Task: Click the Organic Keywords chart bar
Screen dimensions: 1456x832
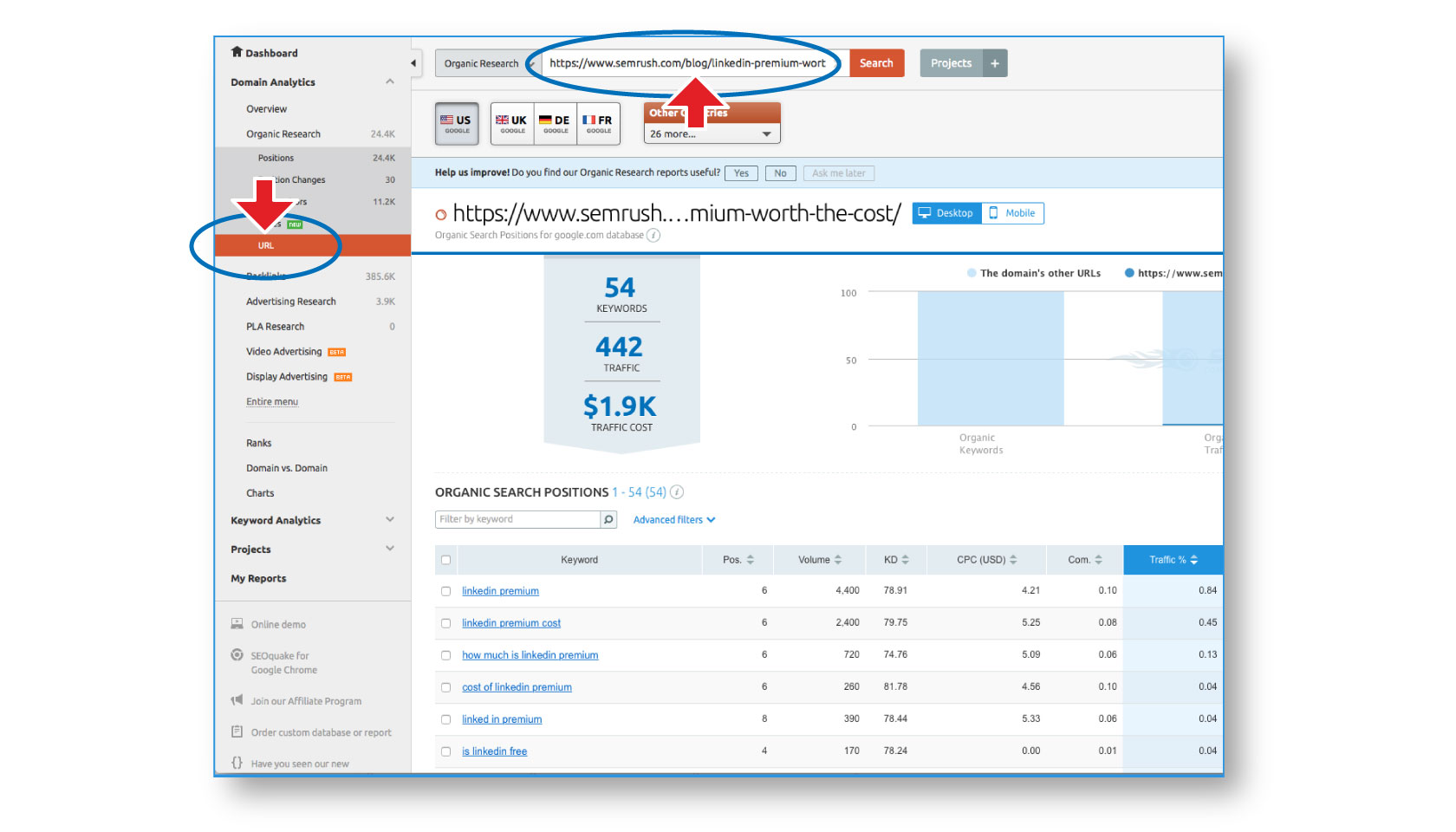Action: (x=991, y=359)
